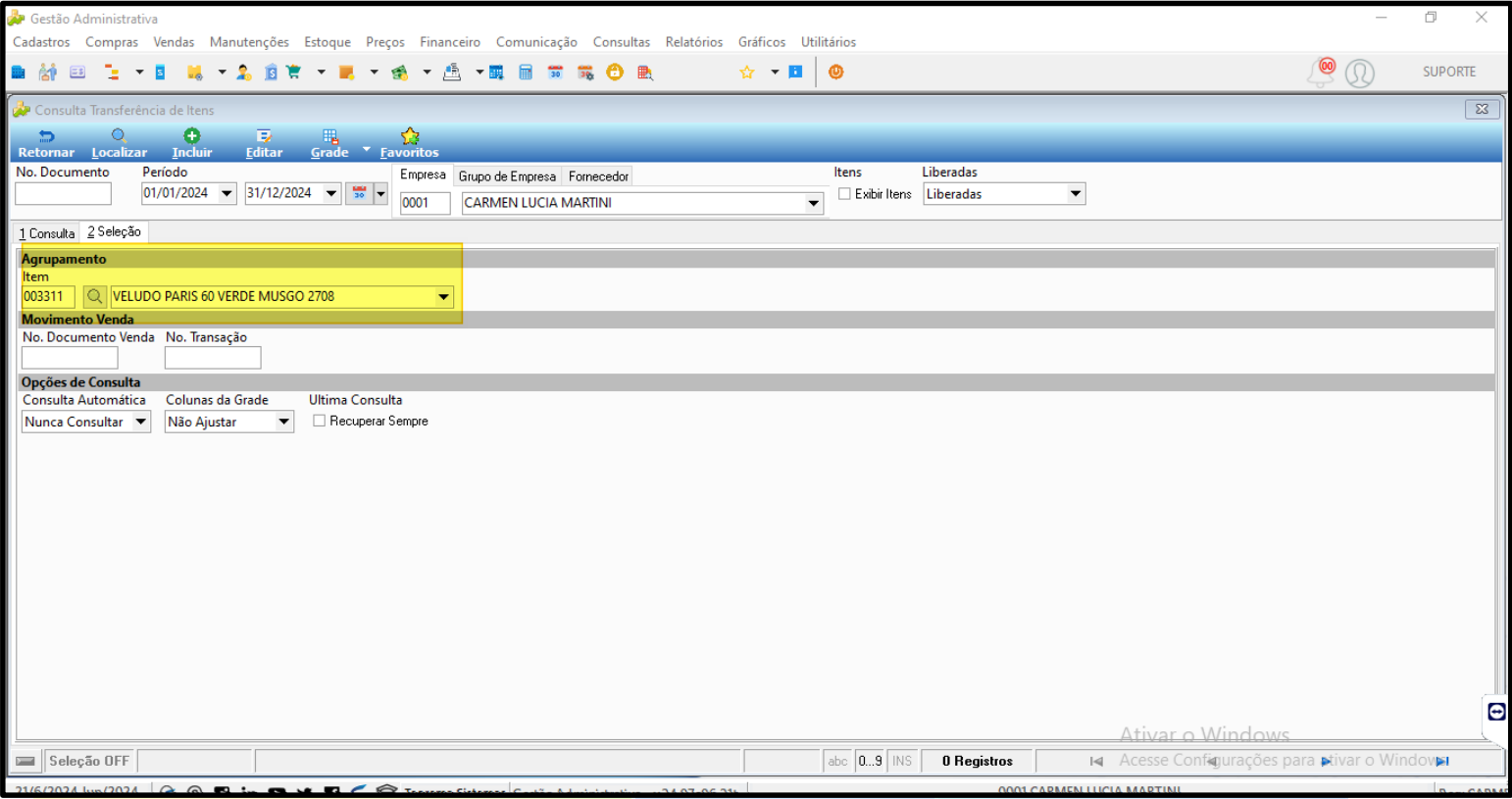Expand the arrow next to the shopping cart icon
This screenshot has width=1512, height=799.
coord(321,73)
